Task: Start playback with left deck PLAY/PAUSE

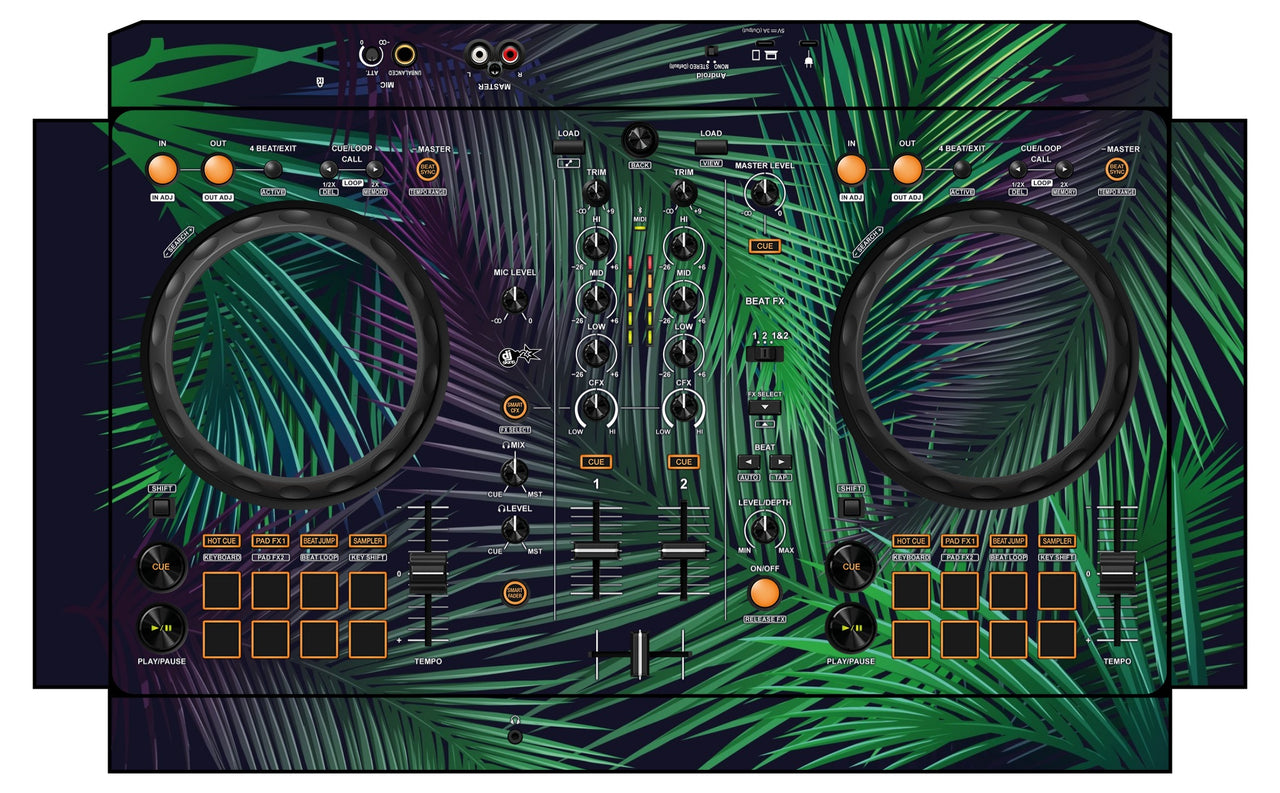Action: pos(162,629)
